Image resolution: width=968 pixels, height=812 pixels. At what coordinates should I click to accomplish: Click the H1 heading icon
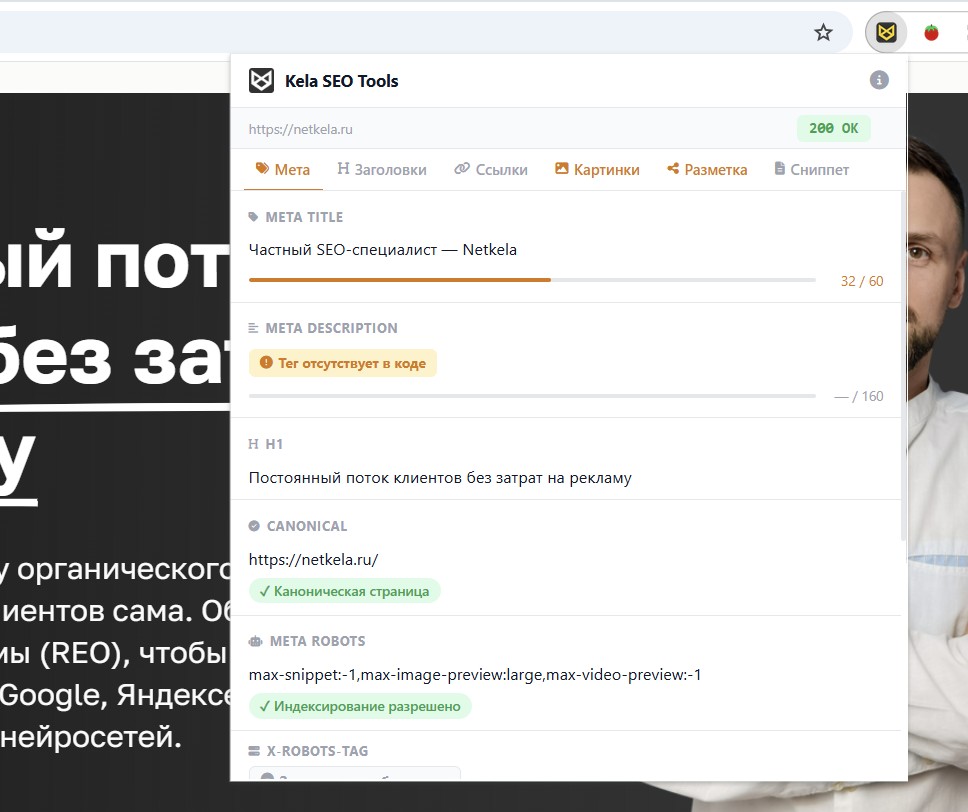(253, 444)
